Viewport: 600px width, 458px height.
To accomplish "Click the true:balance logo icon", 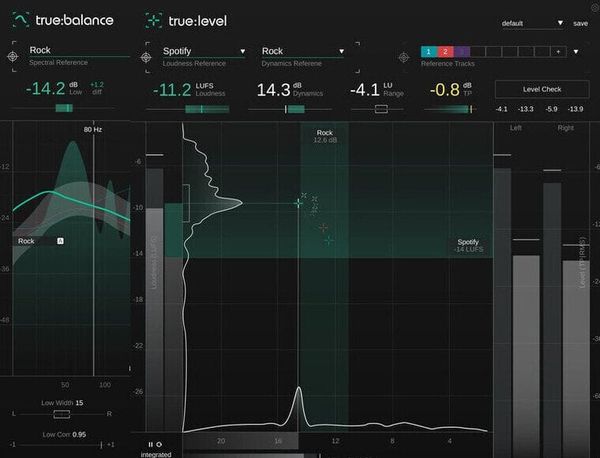I will 20,19.
